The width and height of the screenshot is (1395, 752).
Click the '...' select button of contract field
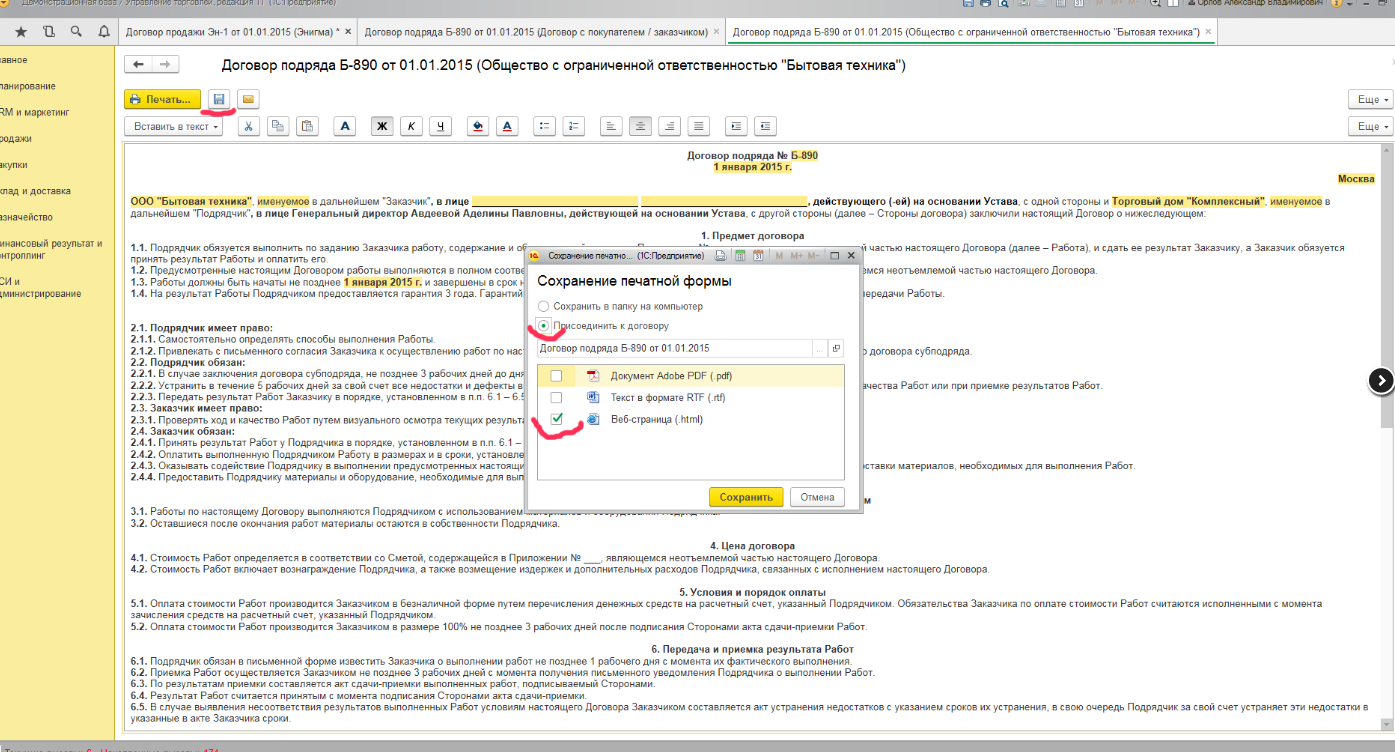[x=820, y=348]
